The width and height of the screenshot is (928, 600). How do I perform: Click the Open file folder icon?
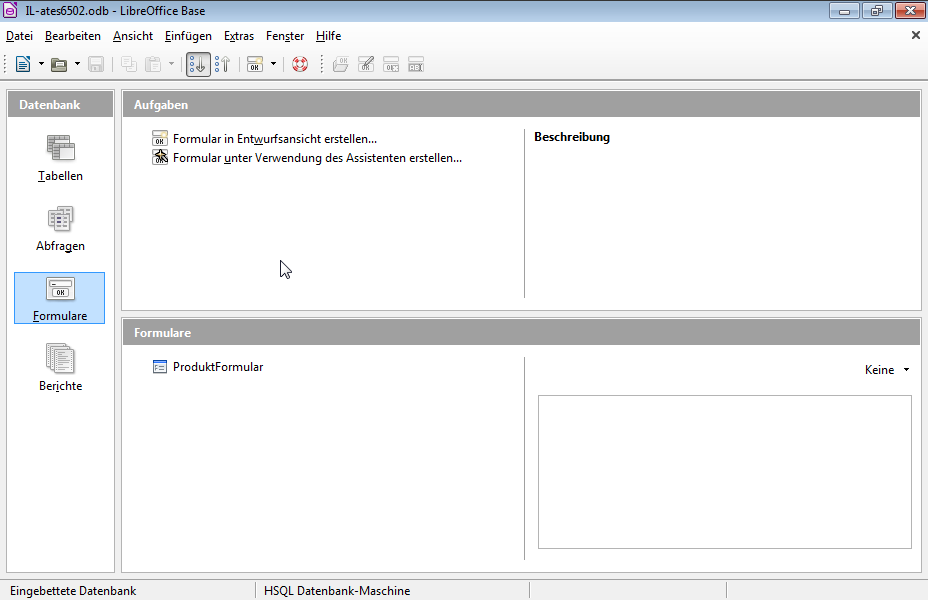(59, 64)
